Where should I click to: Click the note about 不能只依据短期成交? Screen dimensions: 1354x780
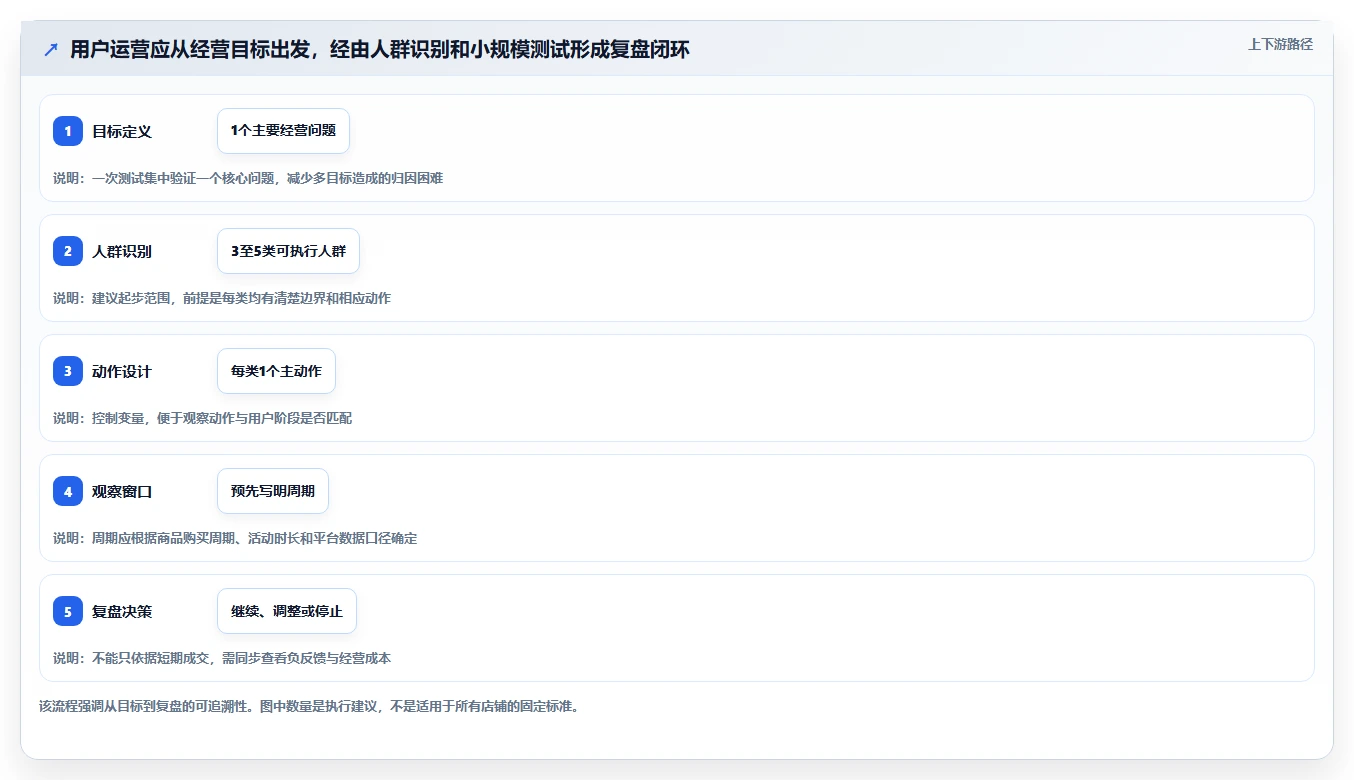[x=222, y=658]
